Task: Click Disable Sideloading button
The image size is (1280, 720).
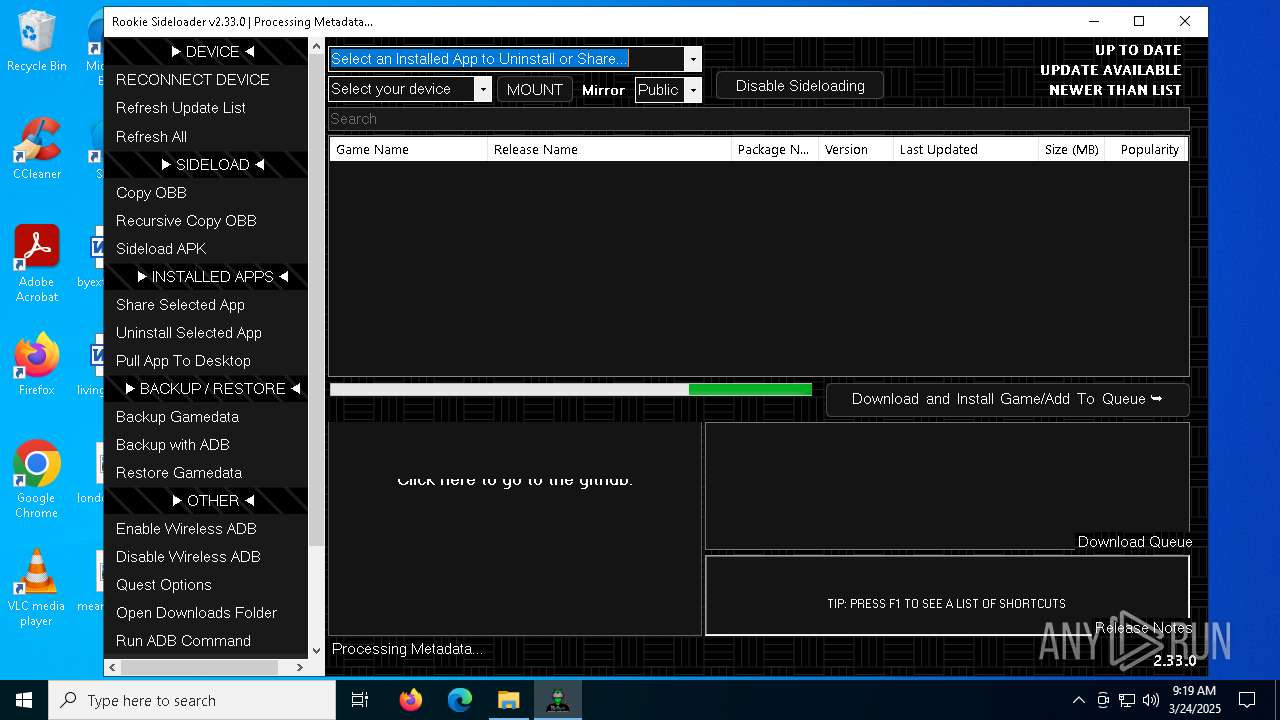Action: [x=800, y=86]
